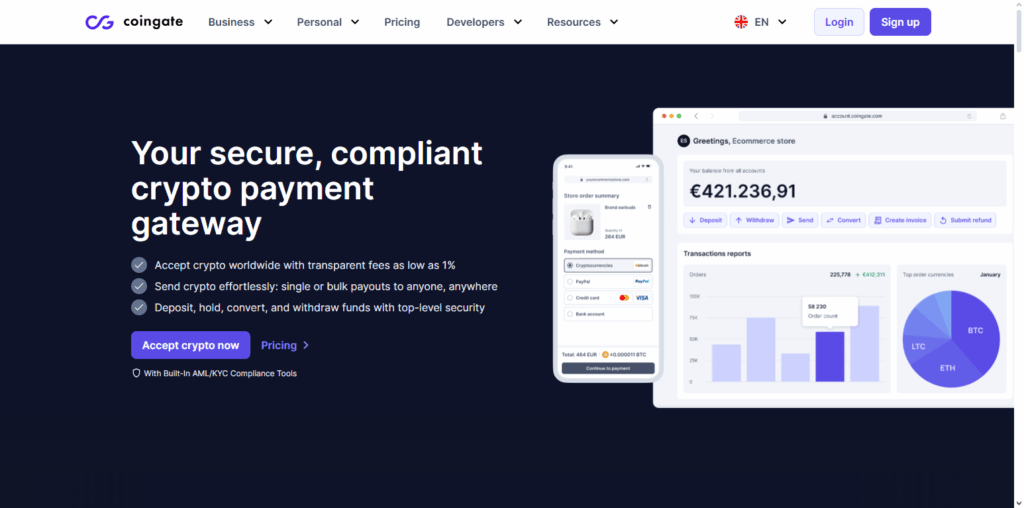Click the Send paper-plane button
The height and width of the screenshot is (508, 1024).
click(799, 220)
